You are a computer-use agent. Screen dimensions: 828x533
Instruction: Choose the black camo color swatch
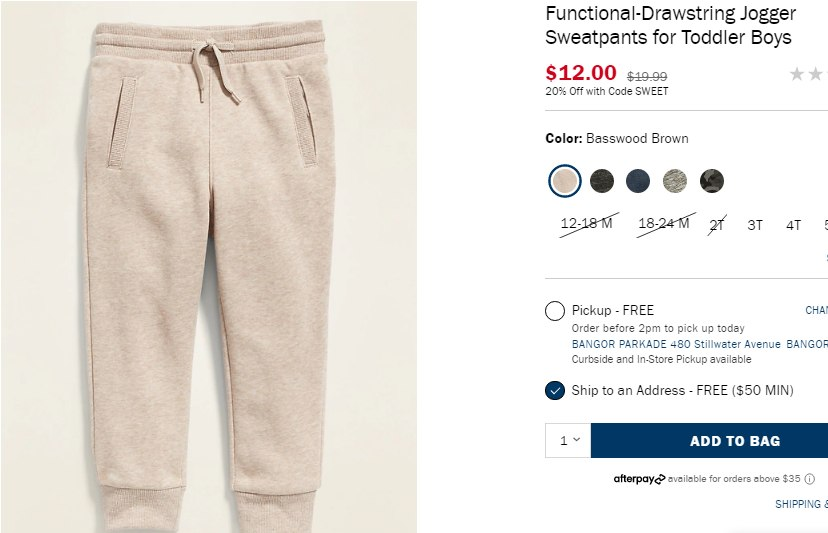(712, 181)
